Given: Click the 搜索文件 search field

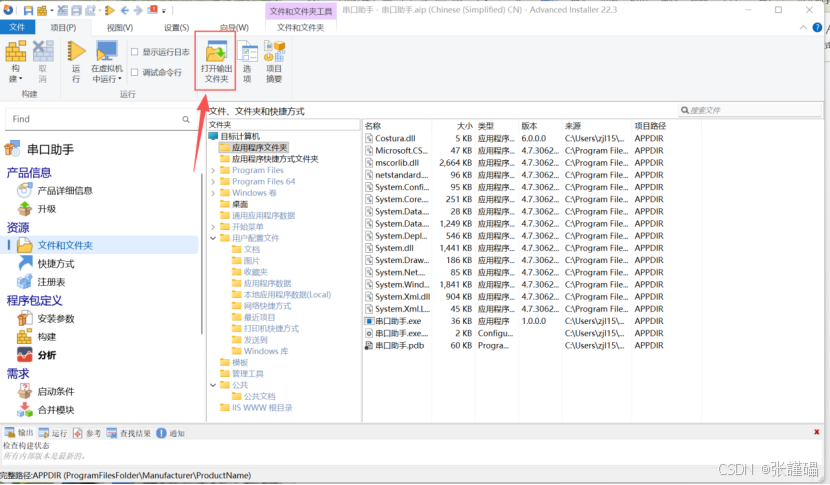Looking at the screenshot, I should (x=750, y=110).
